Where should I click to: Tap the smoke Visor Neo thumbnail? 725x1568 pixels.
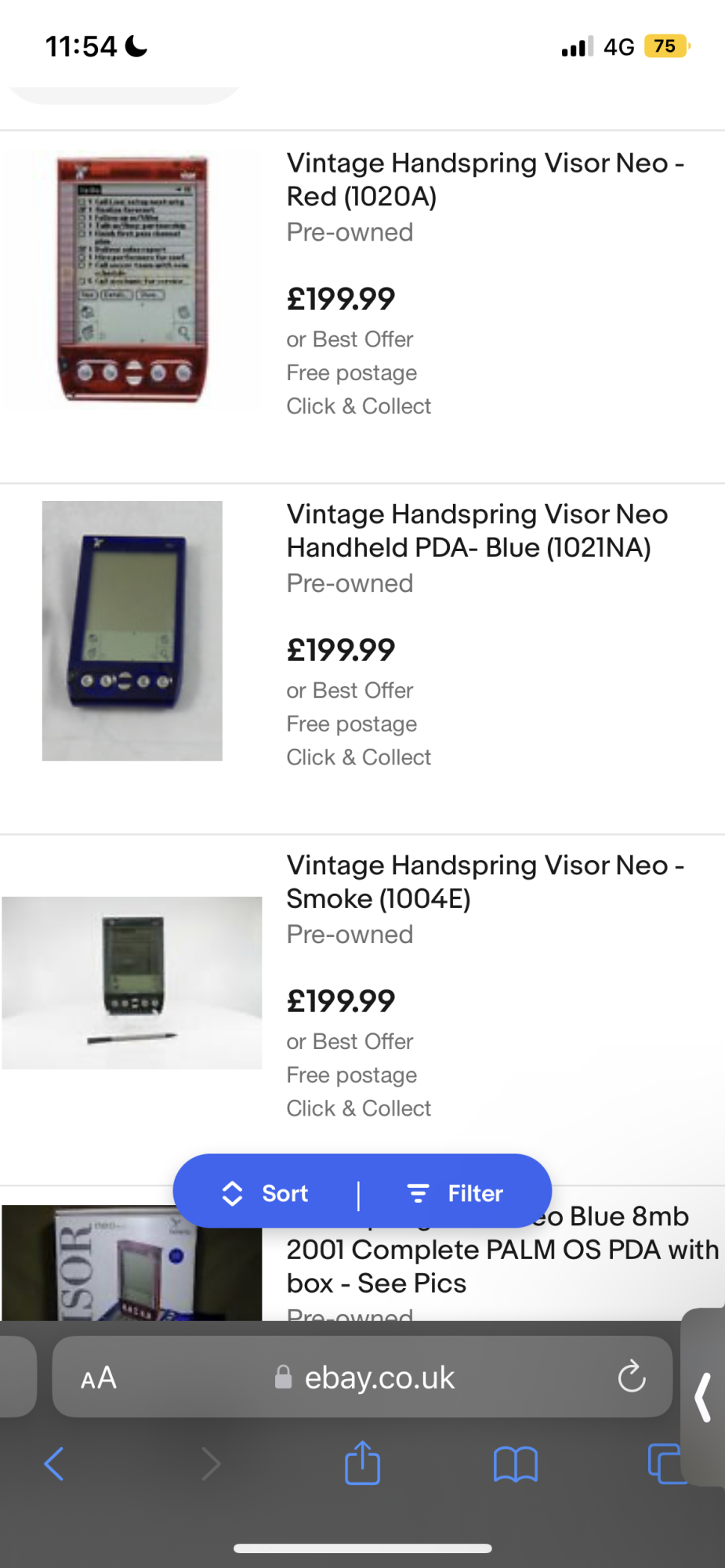pos(132,982)
